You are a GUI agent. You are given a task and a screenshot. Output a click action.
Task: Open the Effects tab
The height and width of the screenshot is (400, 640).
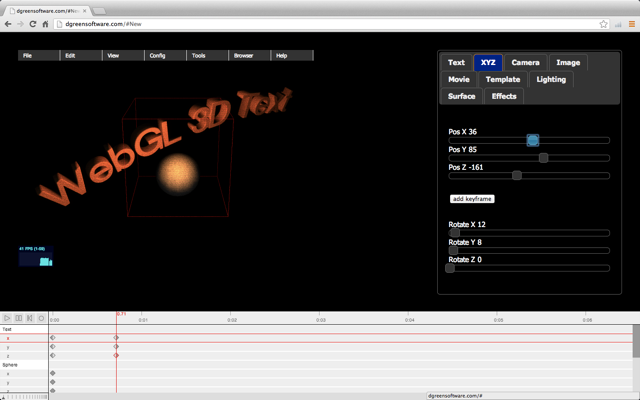click(504, 96)
